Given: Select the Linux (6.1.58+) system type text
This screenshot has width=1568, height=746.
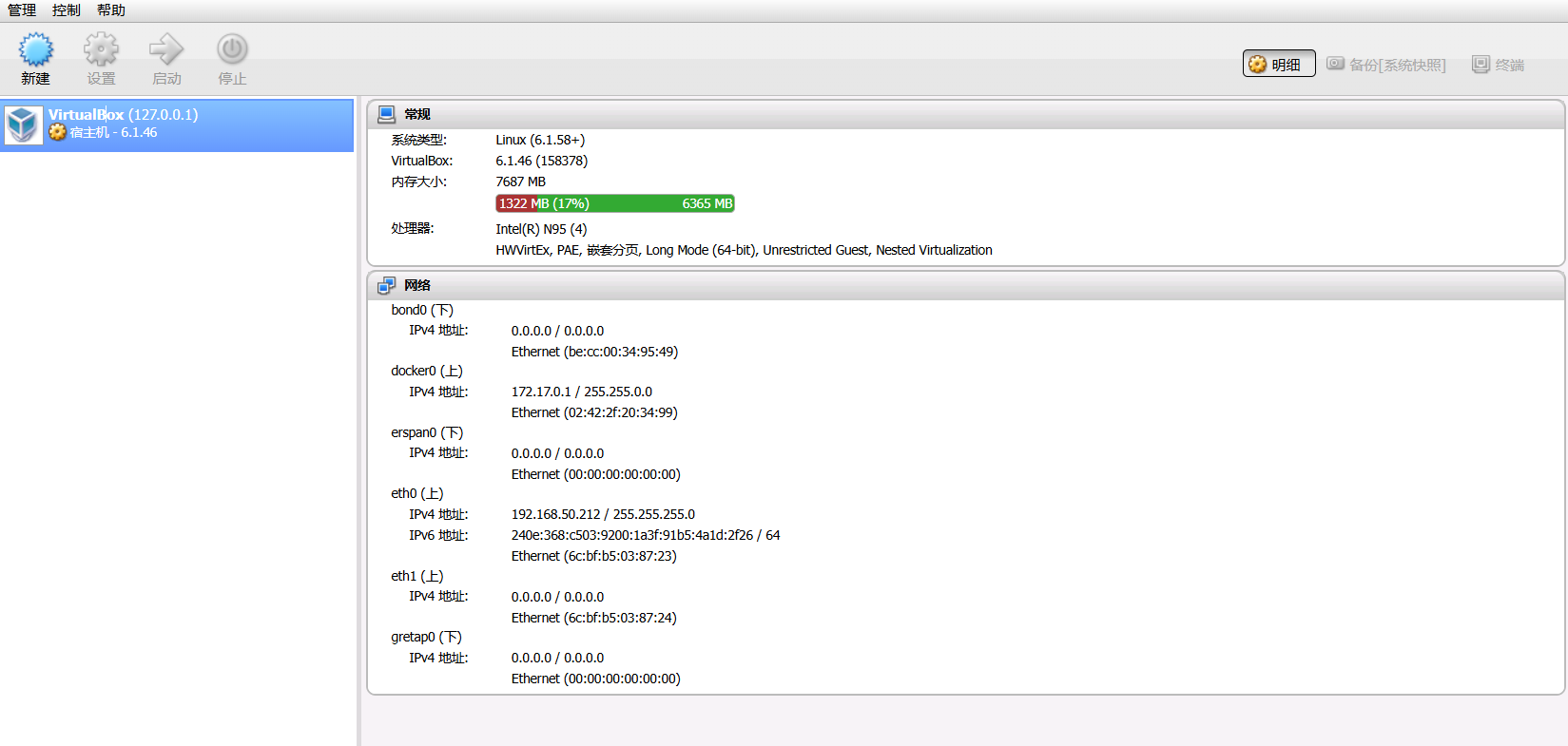Looking at the screenshot, I should click(x=540, y=140).
